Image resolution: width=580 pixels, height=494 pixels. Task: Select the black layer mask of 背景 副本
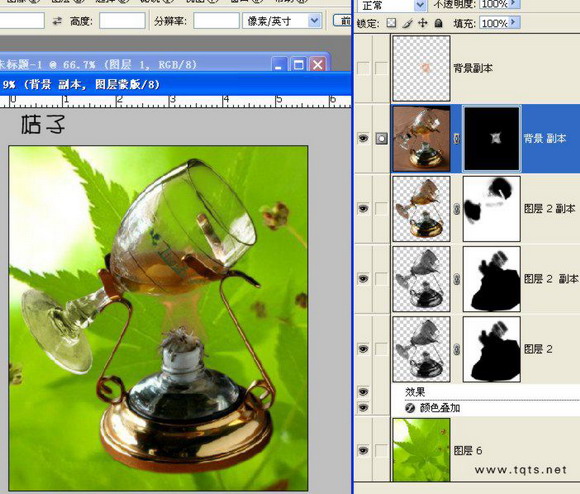coord(492,139)
